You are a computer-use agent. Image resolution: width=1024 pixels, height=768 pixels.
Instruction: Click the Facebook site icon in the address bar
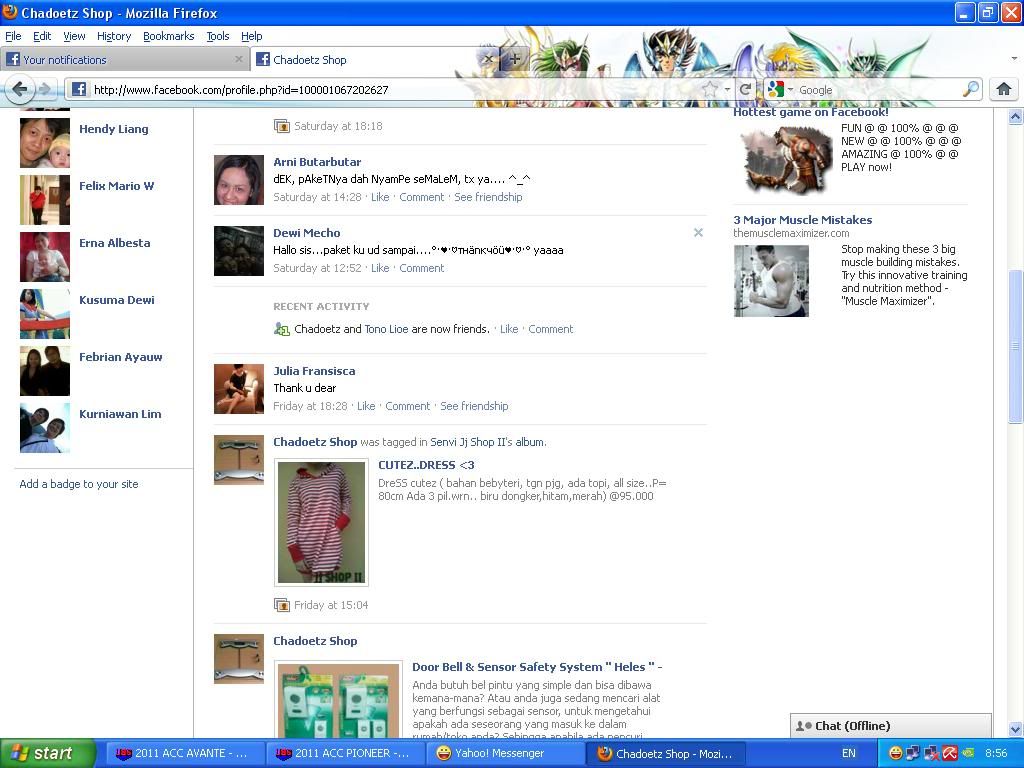[x=79, y=89]
